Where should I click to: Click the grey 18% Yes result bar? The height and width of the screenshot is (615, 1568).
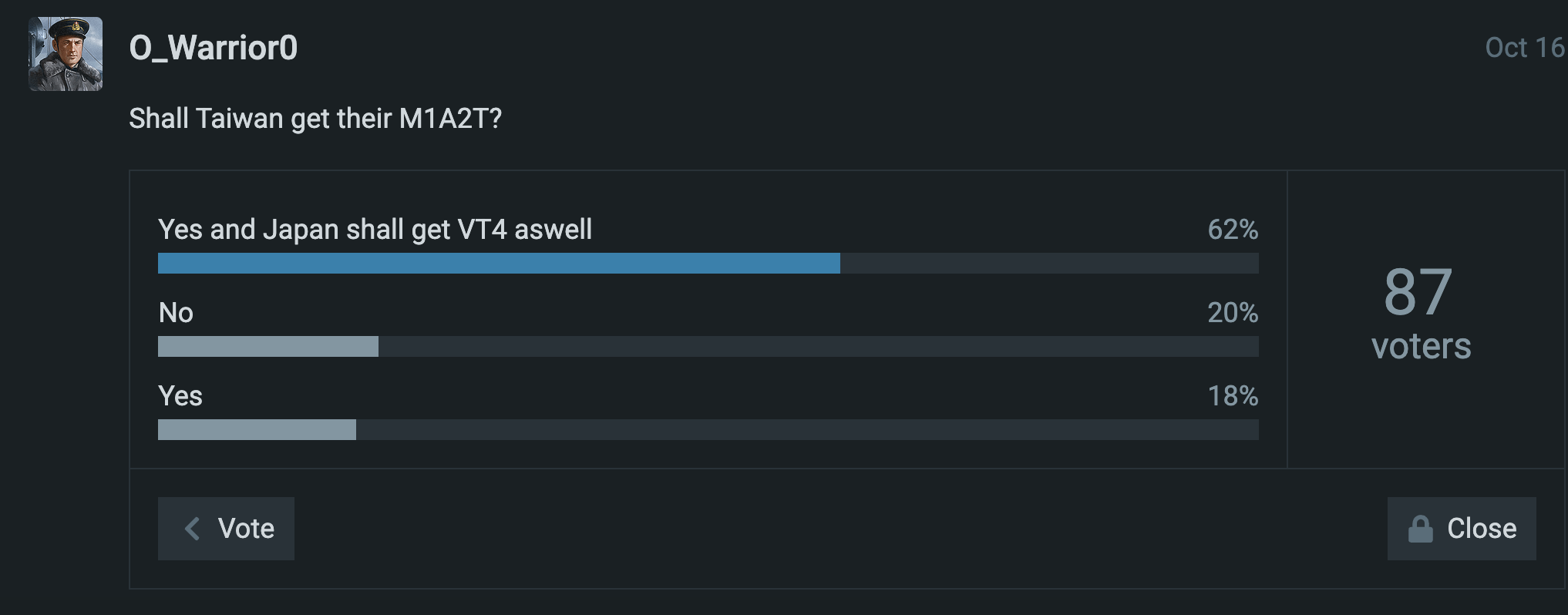[x=257, y=430]
